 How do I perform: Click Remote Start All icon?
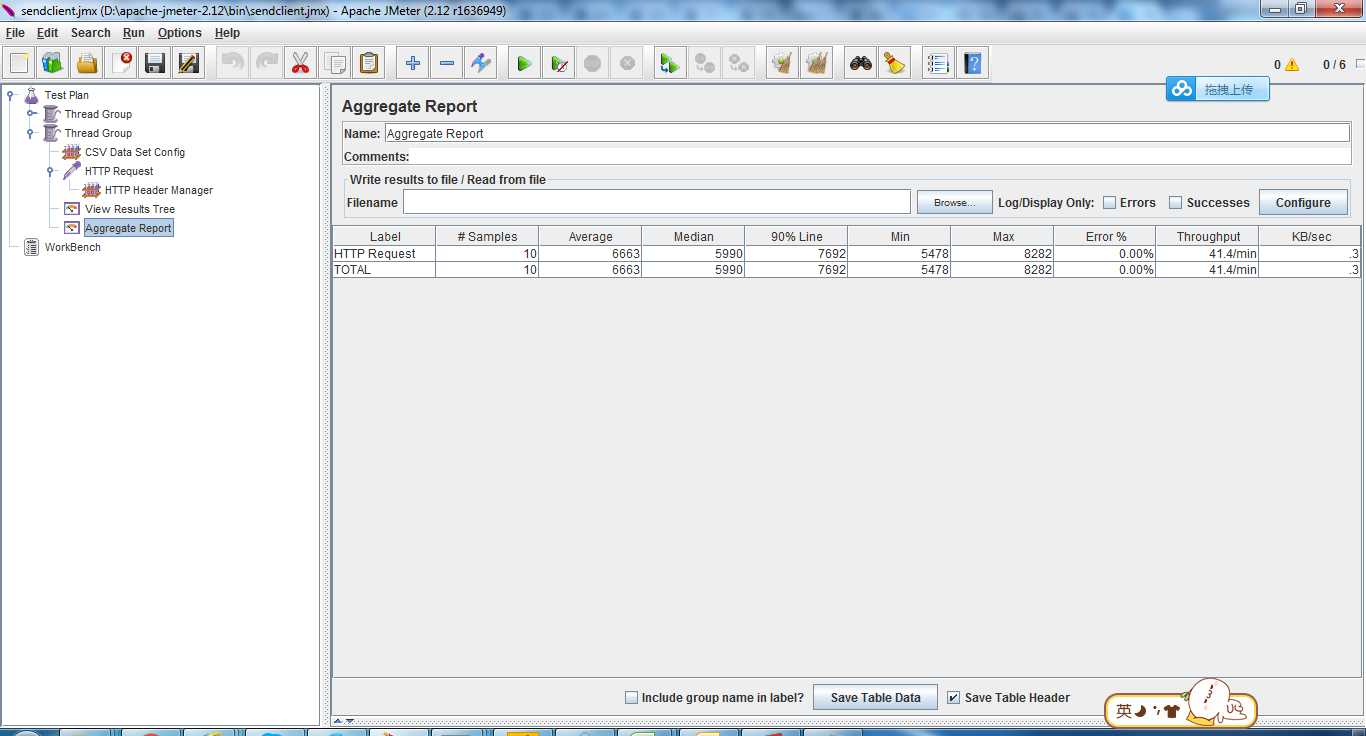(x=671, y=64)
